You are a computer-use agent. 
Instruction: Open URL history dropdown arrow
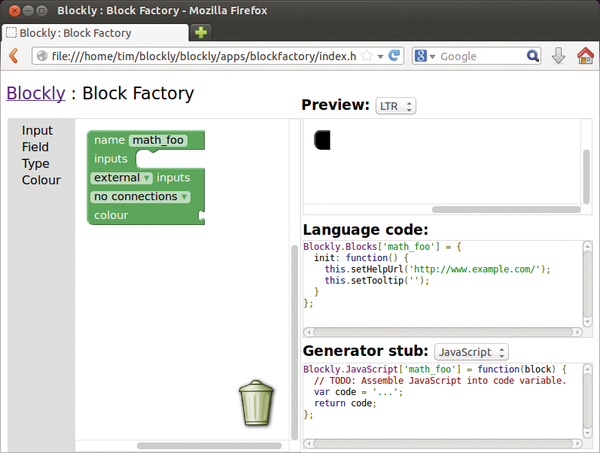[x=380, y=57]
